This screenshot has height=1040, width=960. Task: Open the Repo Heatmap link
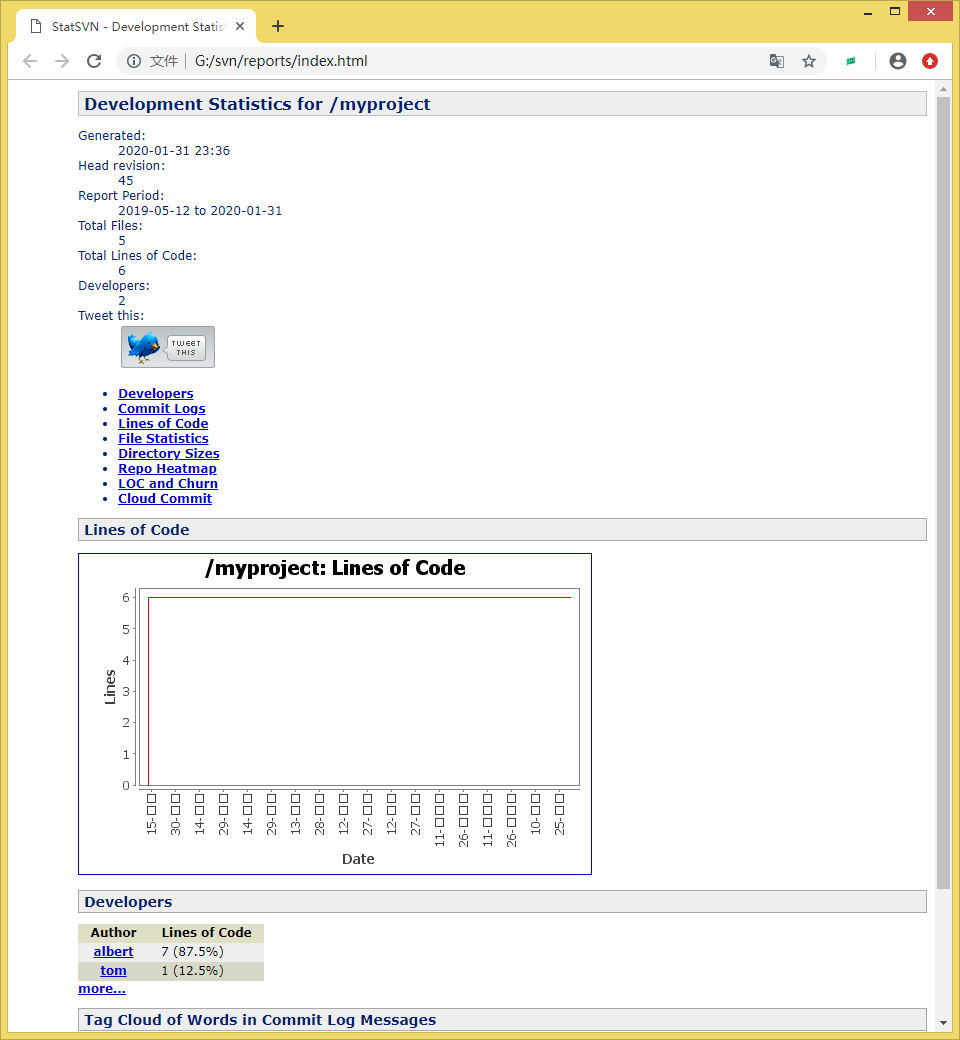coord(167,468)
